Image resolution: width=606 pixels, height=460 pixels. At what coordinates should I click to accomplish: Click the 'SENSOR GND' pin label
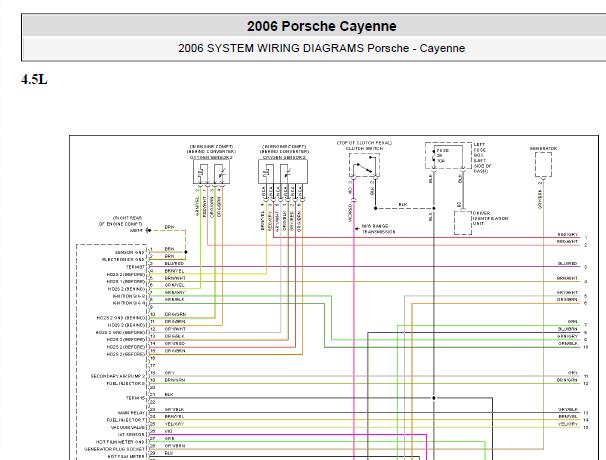(129, 252)
